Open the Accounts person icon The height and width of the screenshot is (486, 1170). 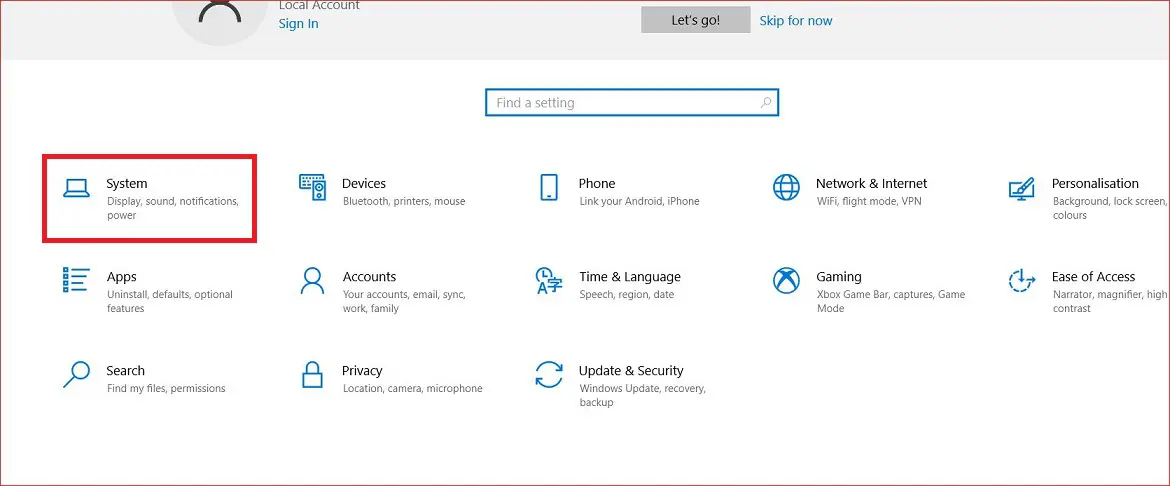[312, 281]
